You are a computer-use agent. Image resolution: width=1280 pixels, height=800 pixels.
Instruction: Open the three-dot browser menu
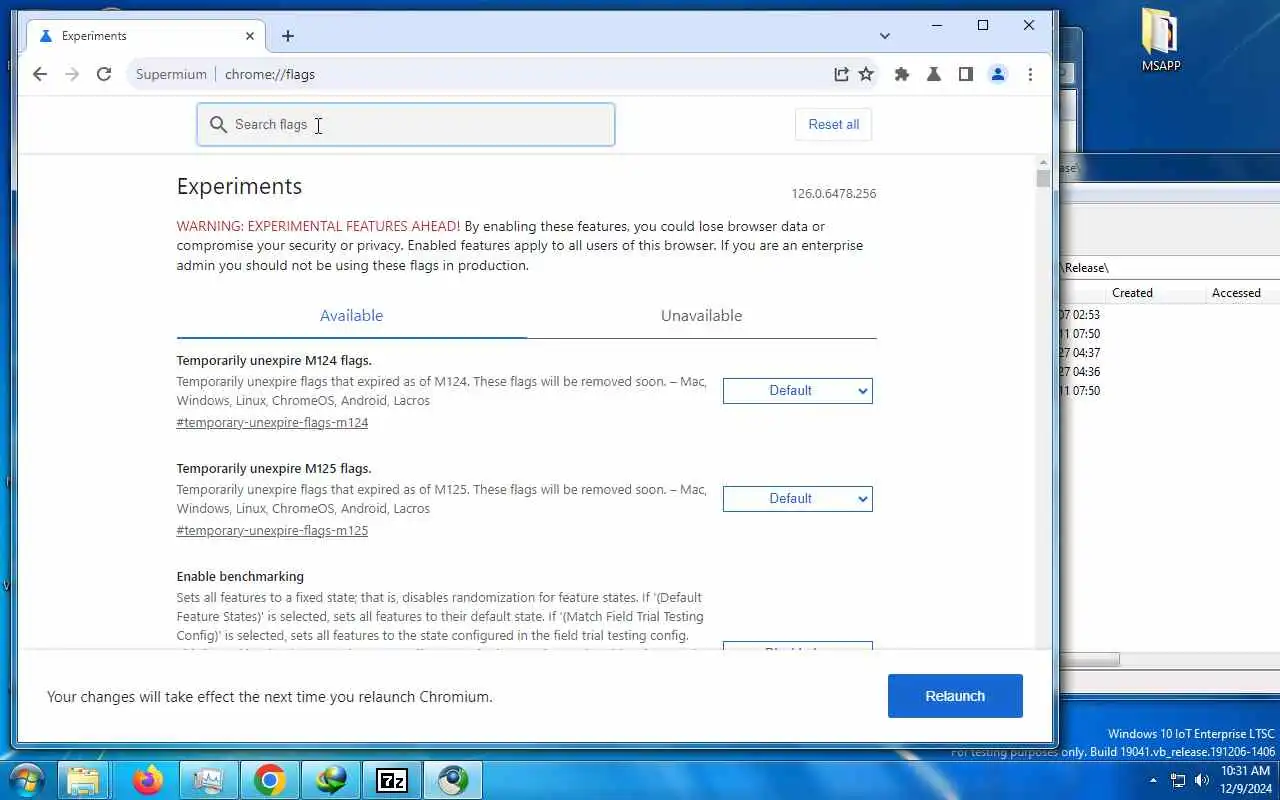(1030, 74)
